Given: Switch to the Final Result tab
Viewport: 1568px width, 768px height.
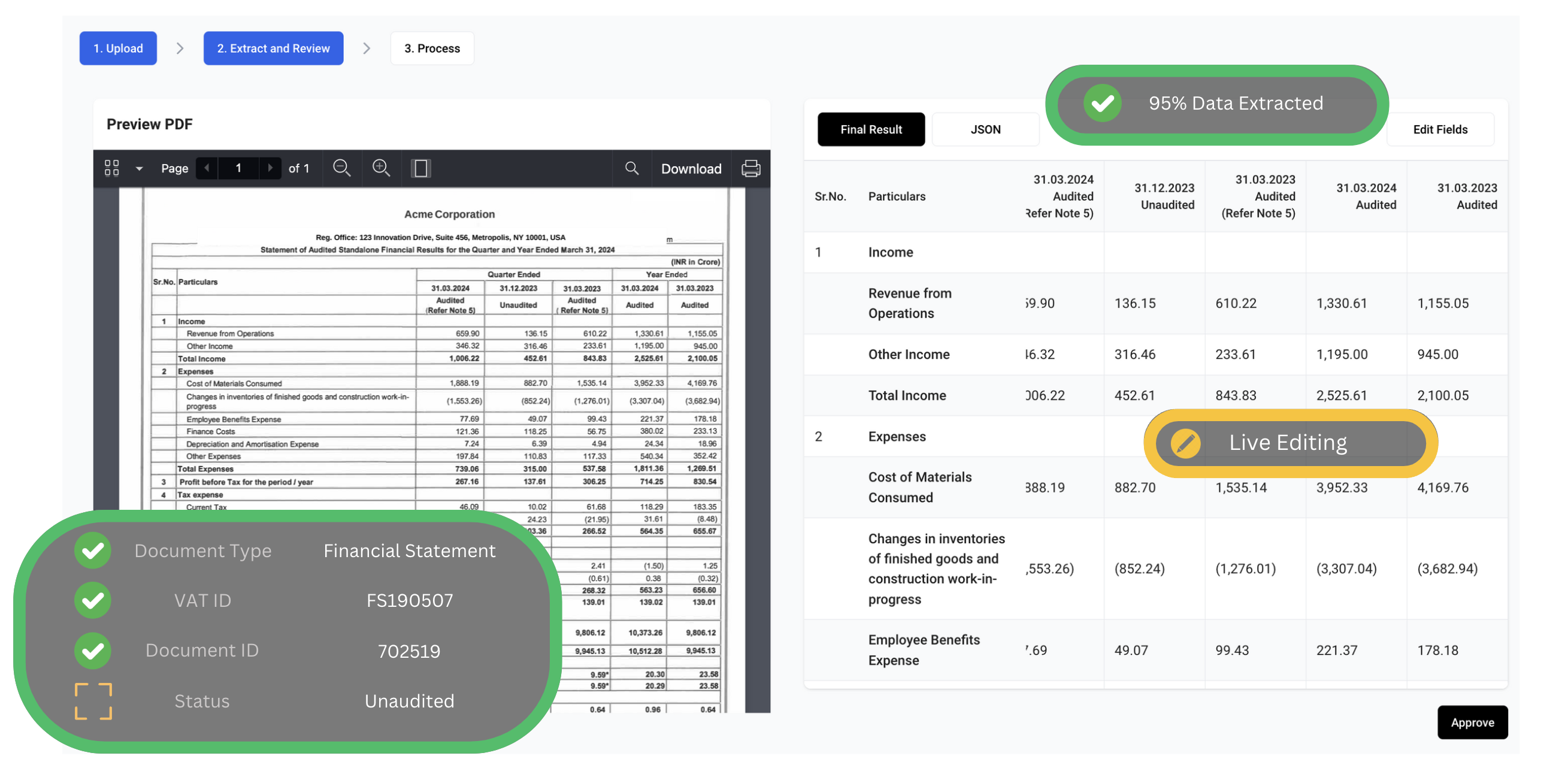Looking at the screenshot, I should tap(871, 129).
